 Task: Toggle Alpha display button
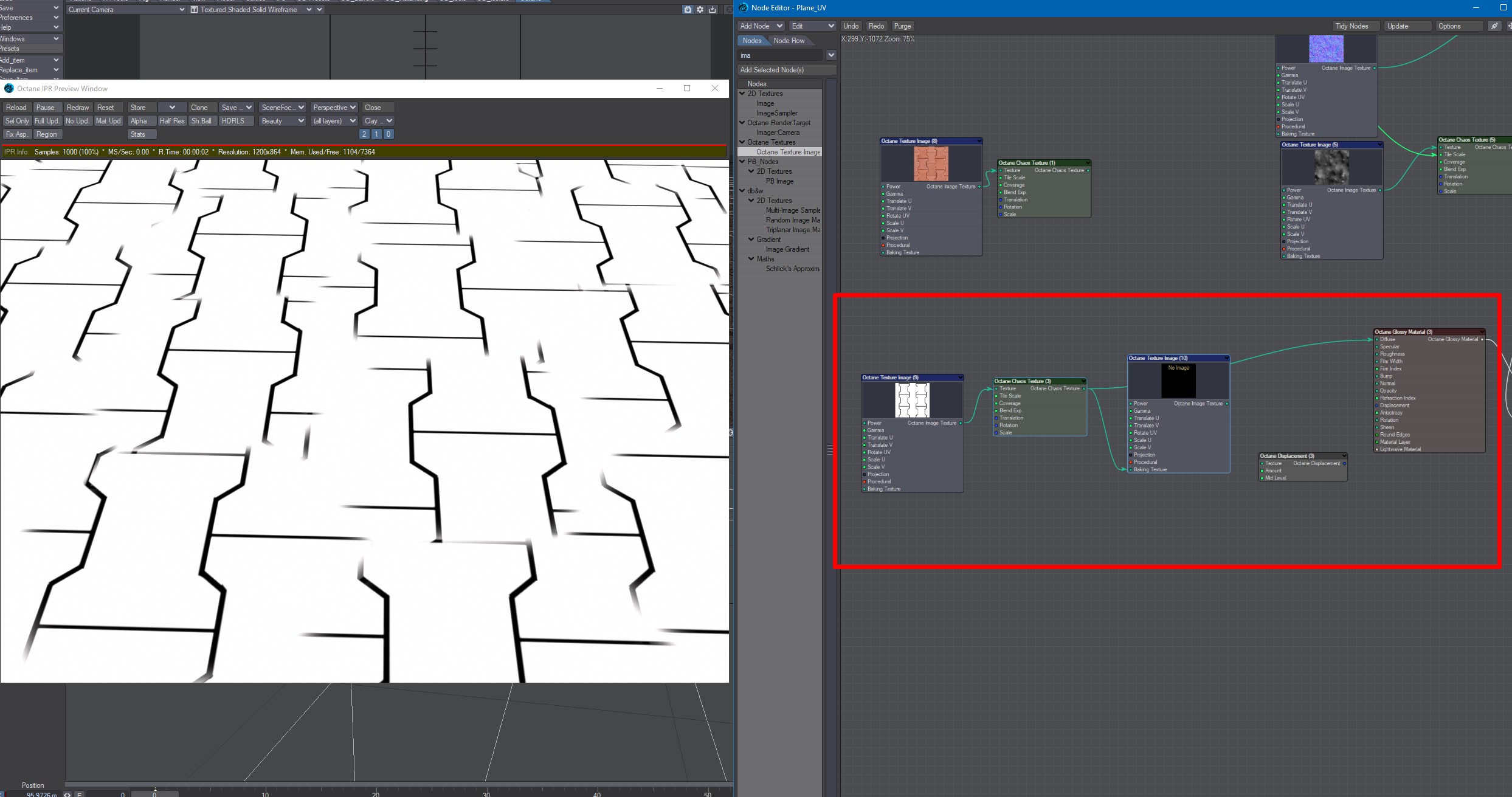[139, 121]
